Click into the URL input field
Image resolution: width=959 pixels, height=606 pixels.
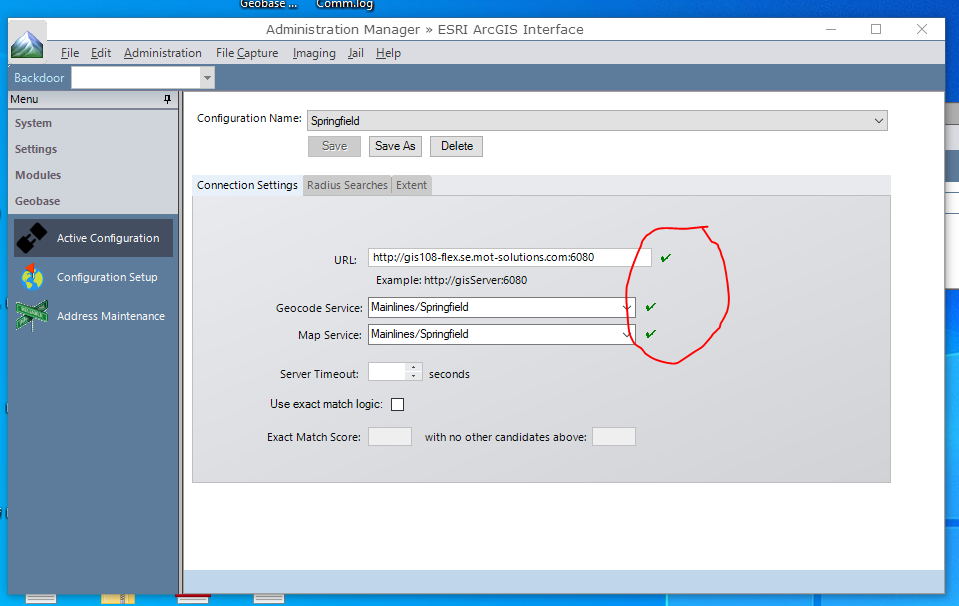(x=509, y=257)
